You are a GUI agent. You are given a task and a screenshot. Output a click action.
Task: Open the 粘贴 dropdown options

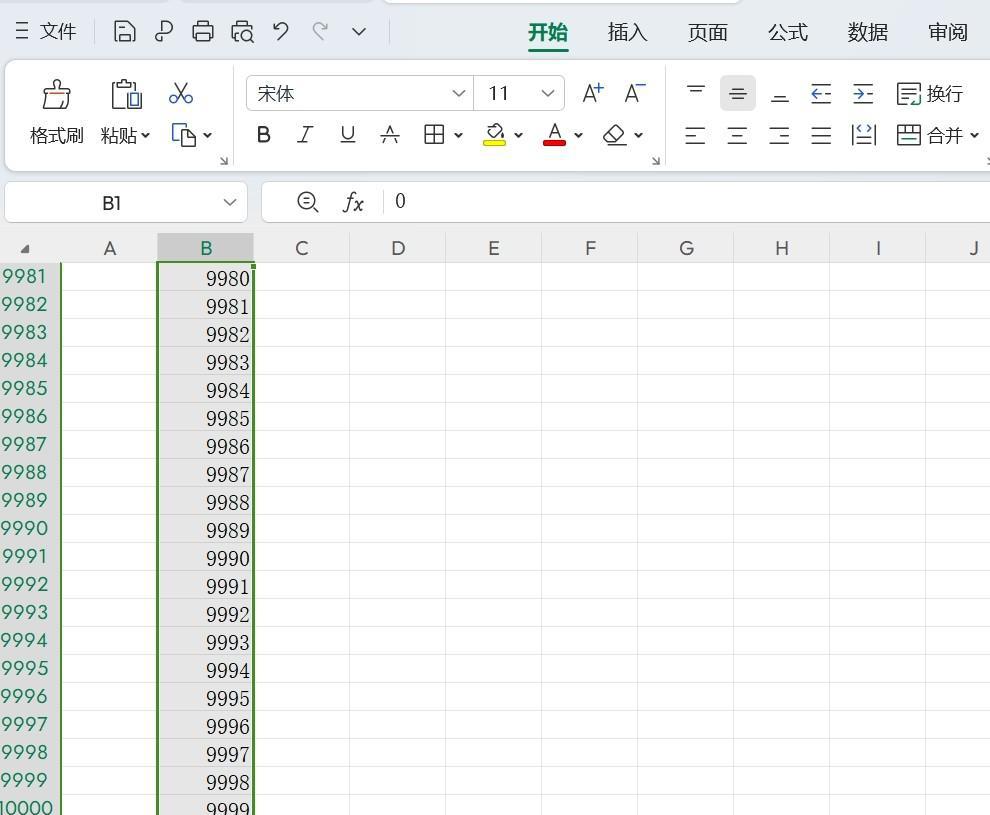pos(126,135)
